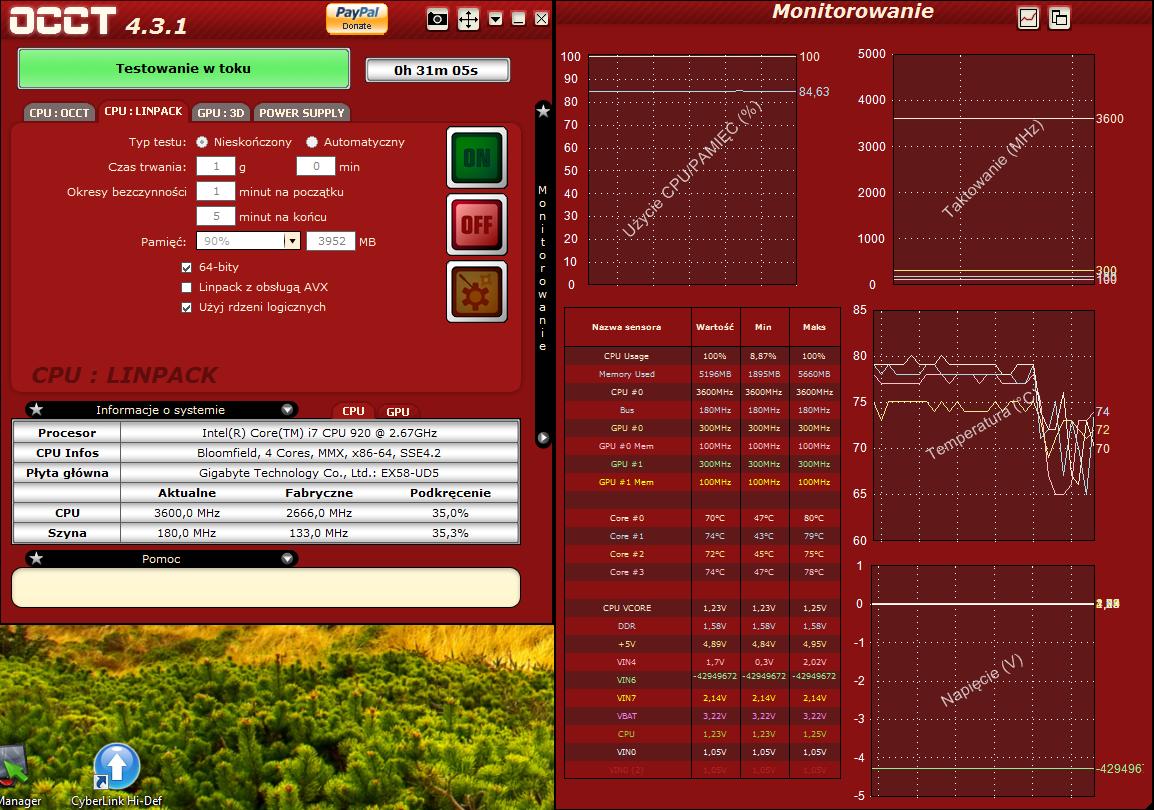This screenshot has width=1154, height=810.
Task: Click the Czas trwania minutes field
Action: pos(316,166)
